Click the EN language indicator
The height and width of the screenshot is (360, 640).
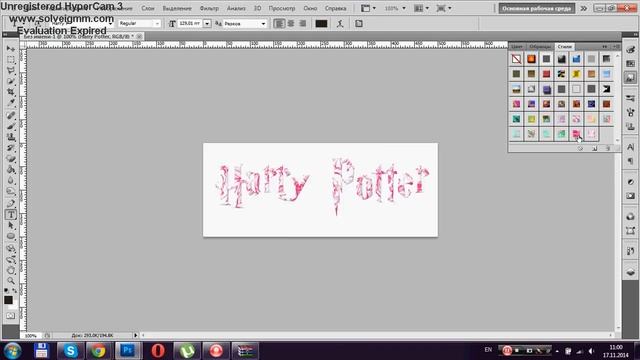488,350
